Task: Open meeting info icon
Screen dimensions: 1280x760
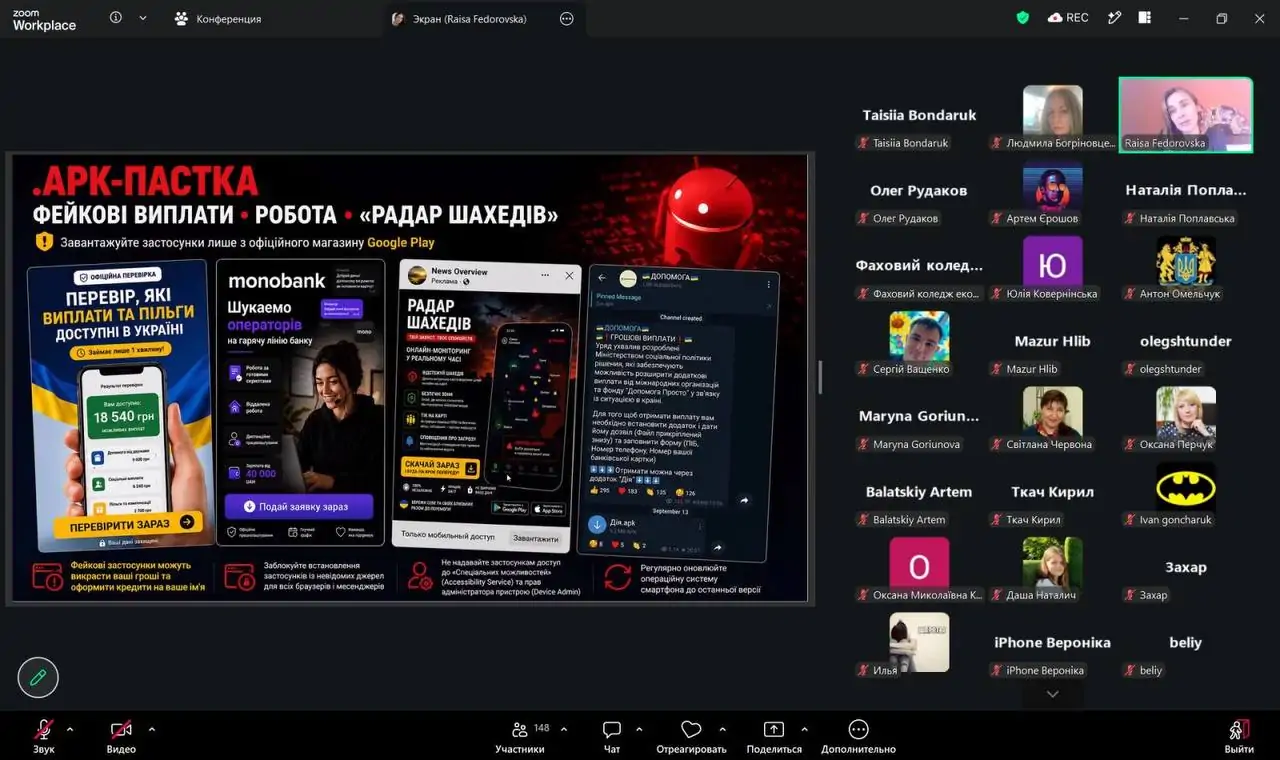Action: click(x=116, y=18)
